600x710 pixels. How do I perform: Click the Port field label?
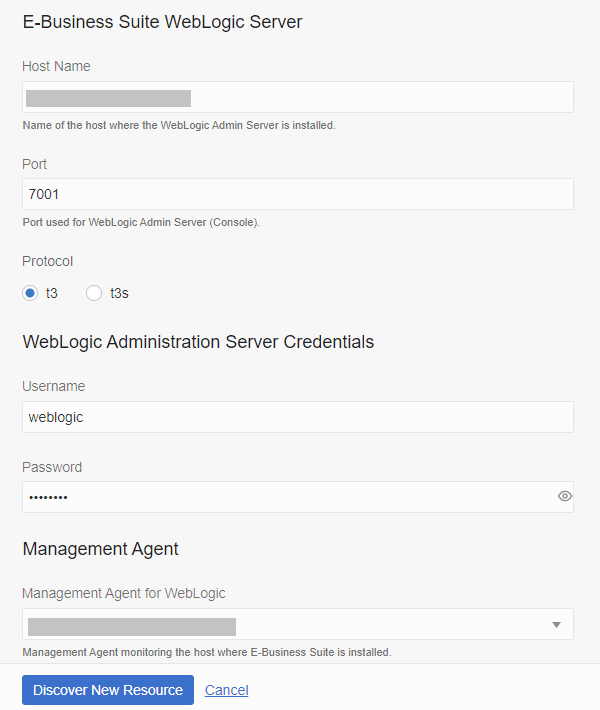click(x=35, y=164)
